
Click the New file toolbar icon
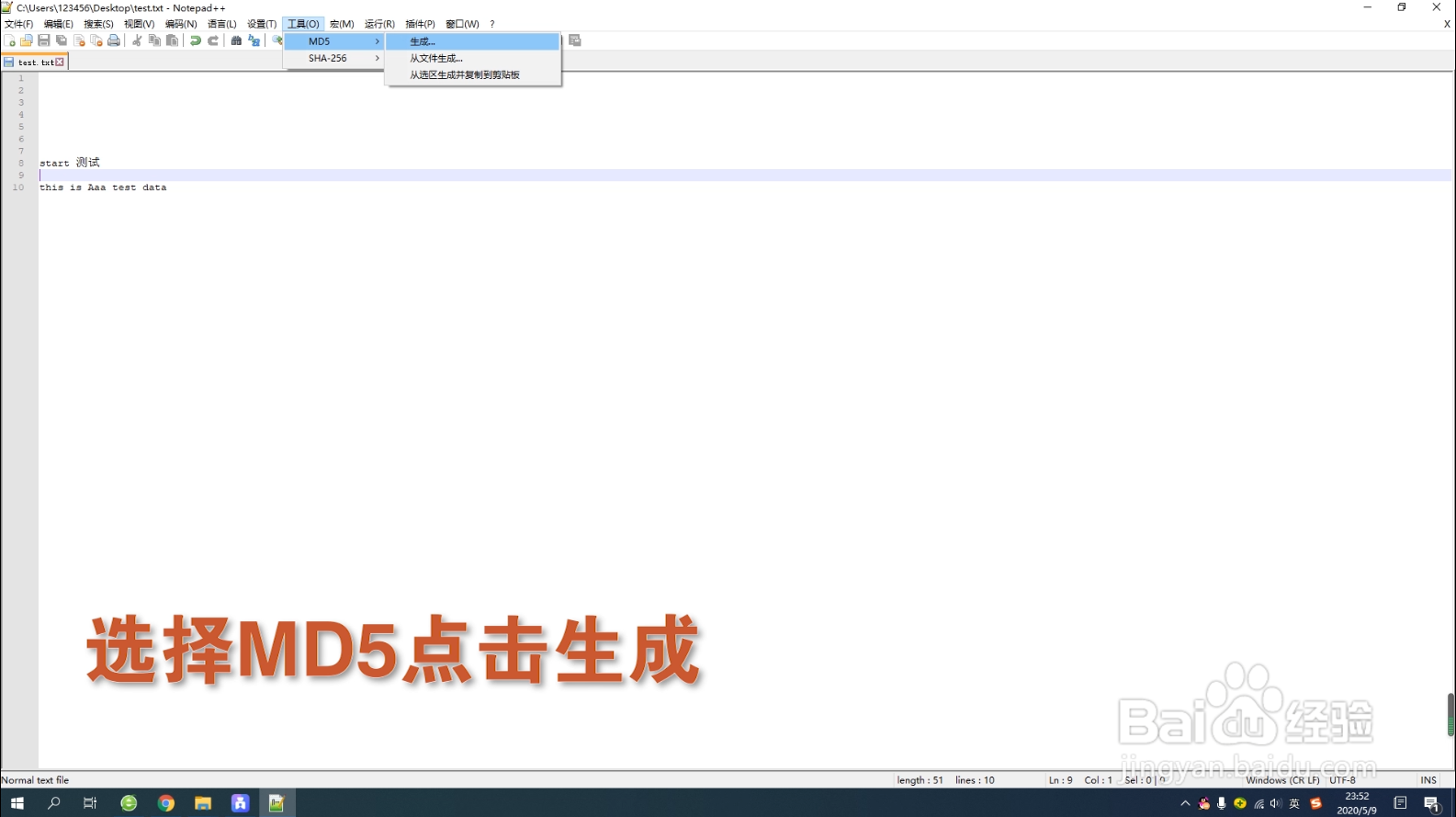pos(10,40)
